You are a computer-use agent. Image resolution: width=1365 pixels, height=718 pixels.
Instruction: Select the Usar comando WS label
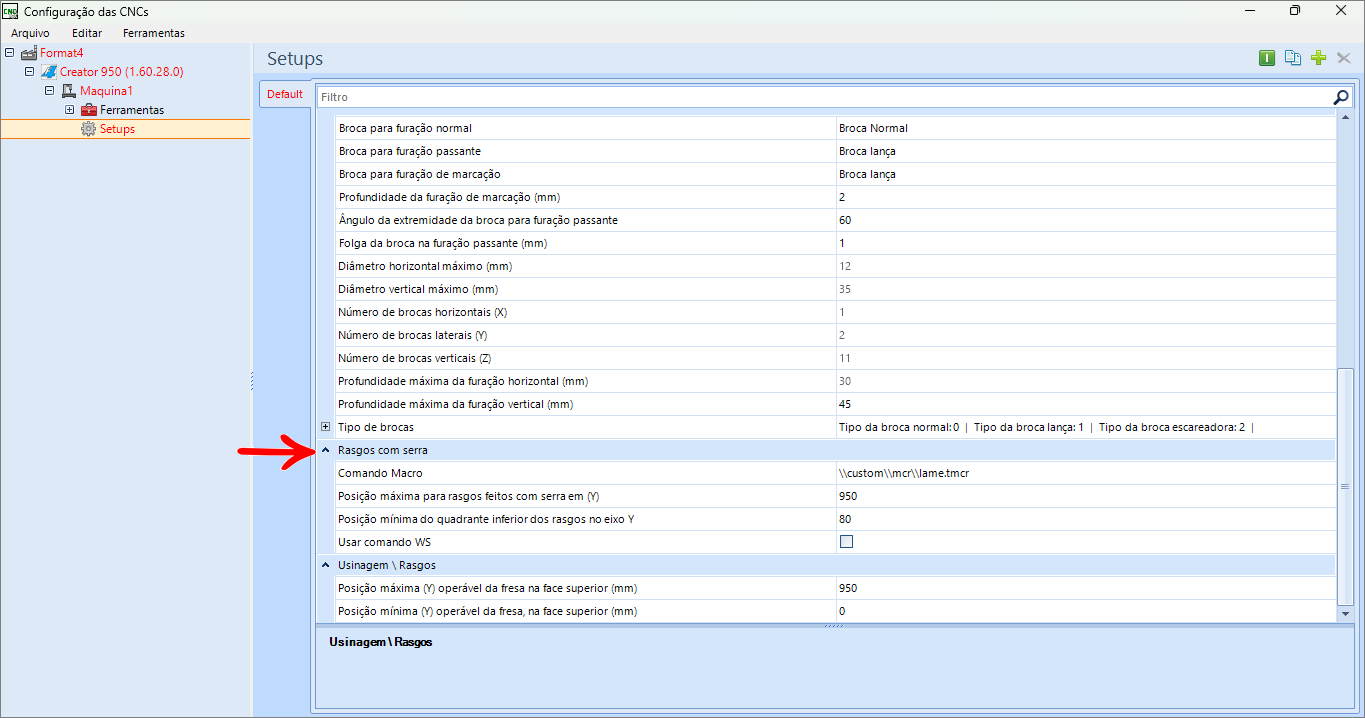[x=385, y=542]
